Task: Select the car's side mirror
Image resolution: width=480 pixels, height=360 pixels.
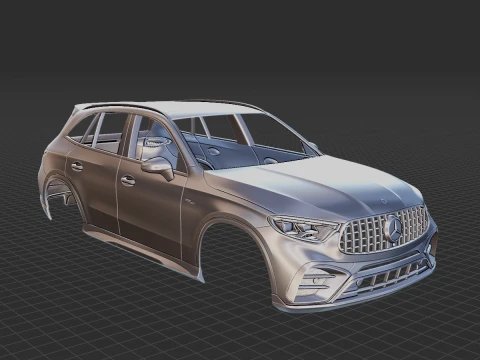Action: 158,168
